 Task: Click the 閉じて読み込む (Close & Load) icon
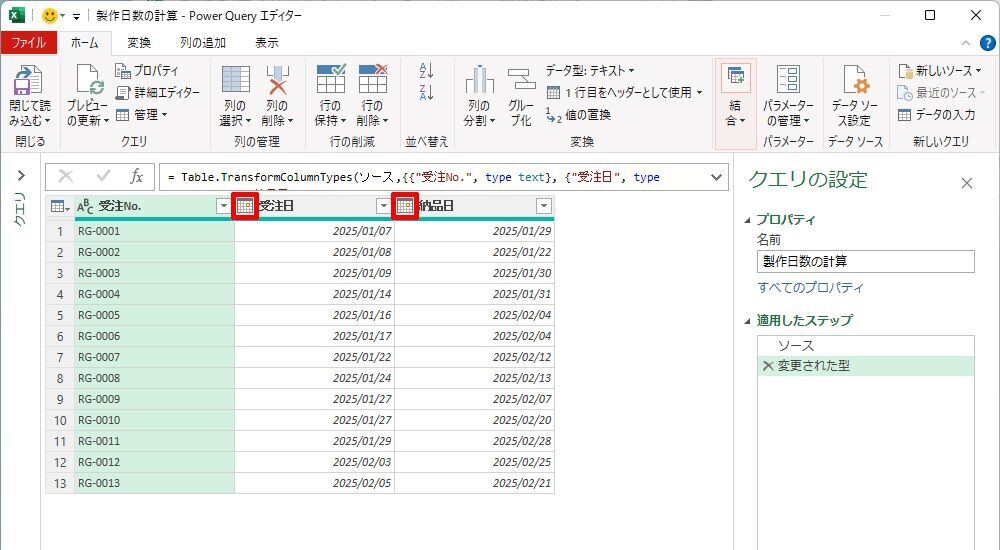(x=29, y=80)
